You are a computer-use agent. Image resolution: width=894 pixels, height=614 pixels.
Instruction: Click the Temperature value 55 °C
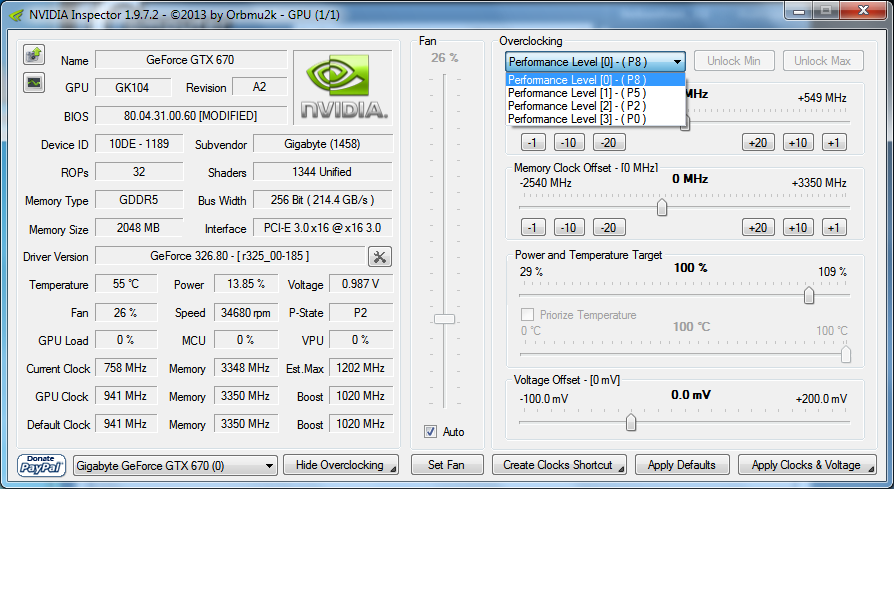[x=126, y=284]
